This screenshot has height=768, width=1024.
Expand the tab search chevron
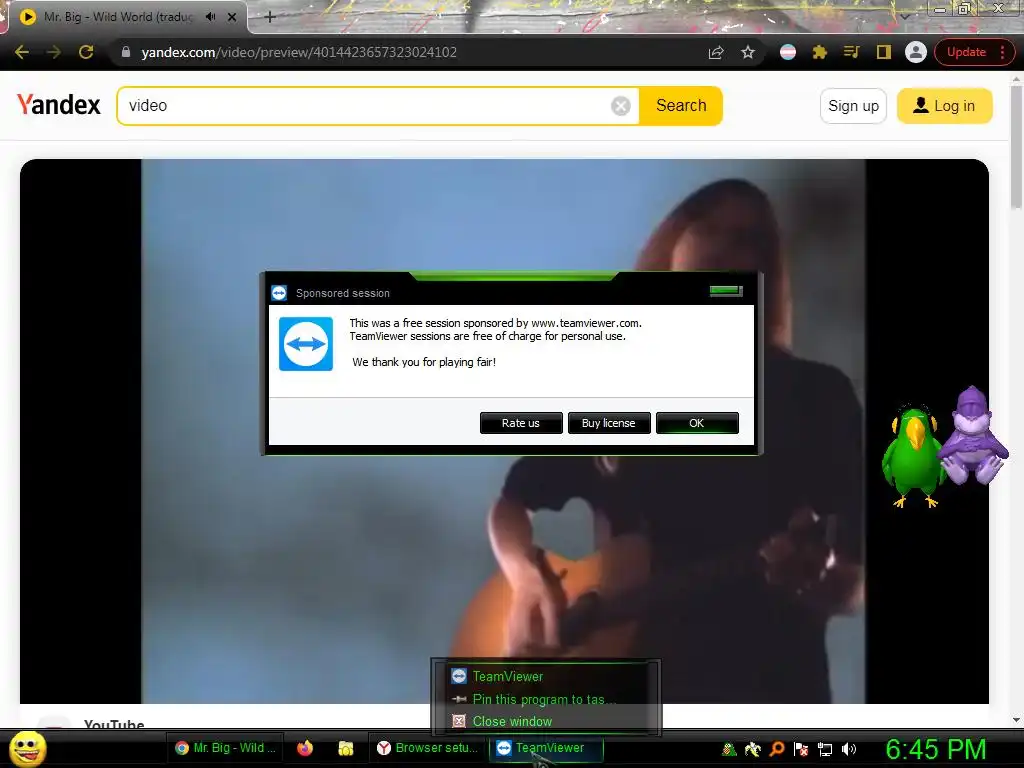[904, 16]
